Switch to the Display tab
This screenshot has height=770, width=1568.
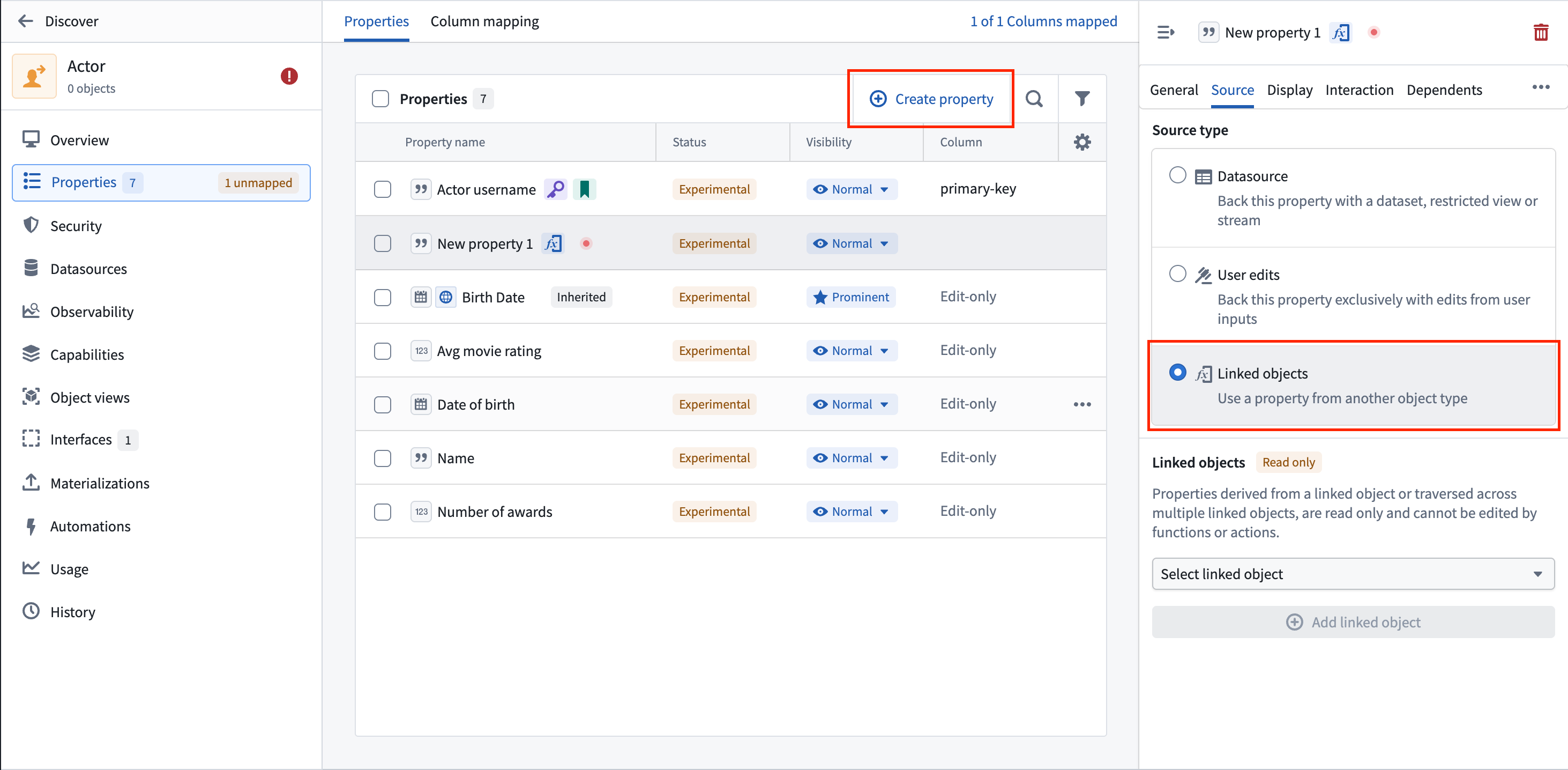point(1289,90)
